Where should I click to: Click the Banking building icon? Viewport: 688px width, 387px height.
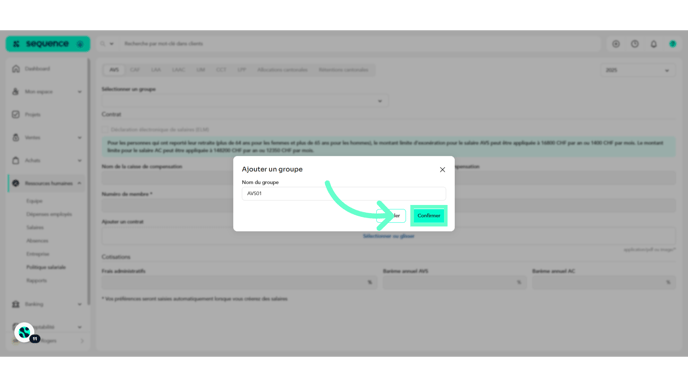[16, 304]
